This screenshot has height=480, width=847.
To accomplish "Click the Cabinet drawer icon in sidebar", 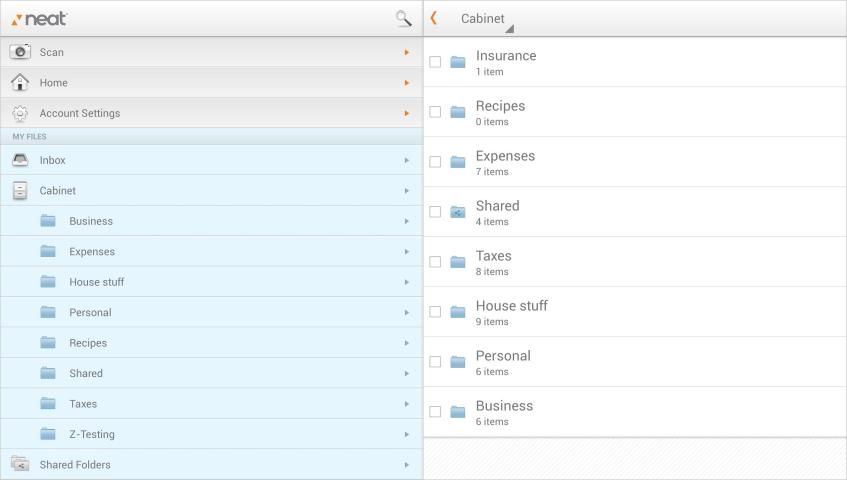I will (20, 190).
